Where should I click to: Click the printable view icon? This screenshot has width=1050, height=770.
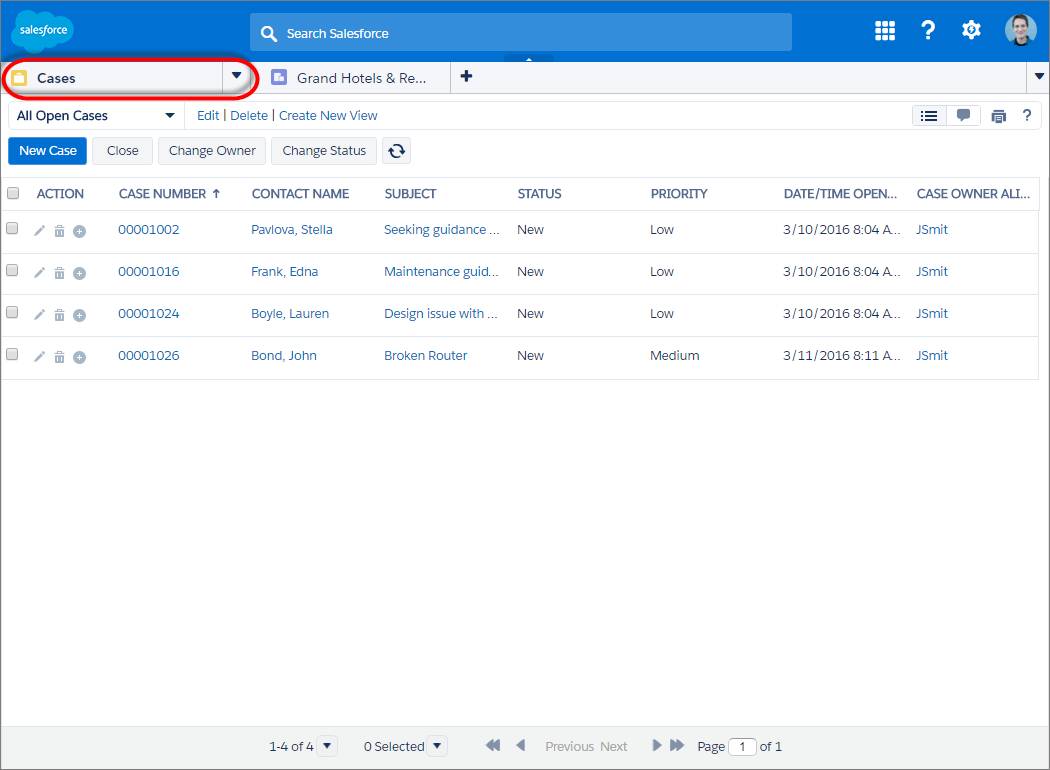998,117
